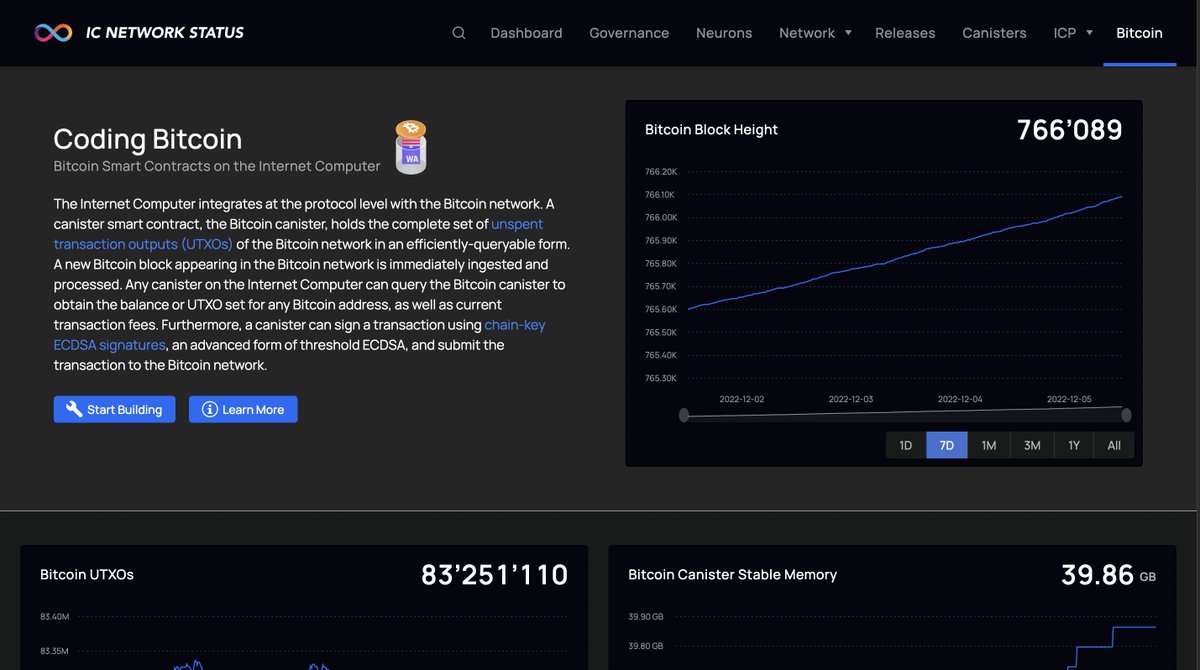Image resolution: width=1200 pixels, height=670 pixels.
Task: Click the Learn More button
Action: click(x=243, y=409)
